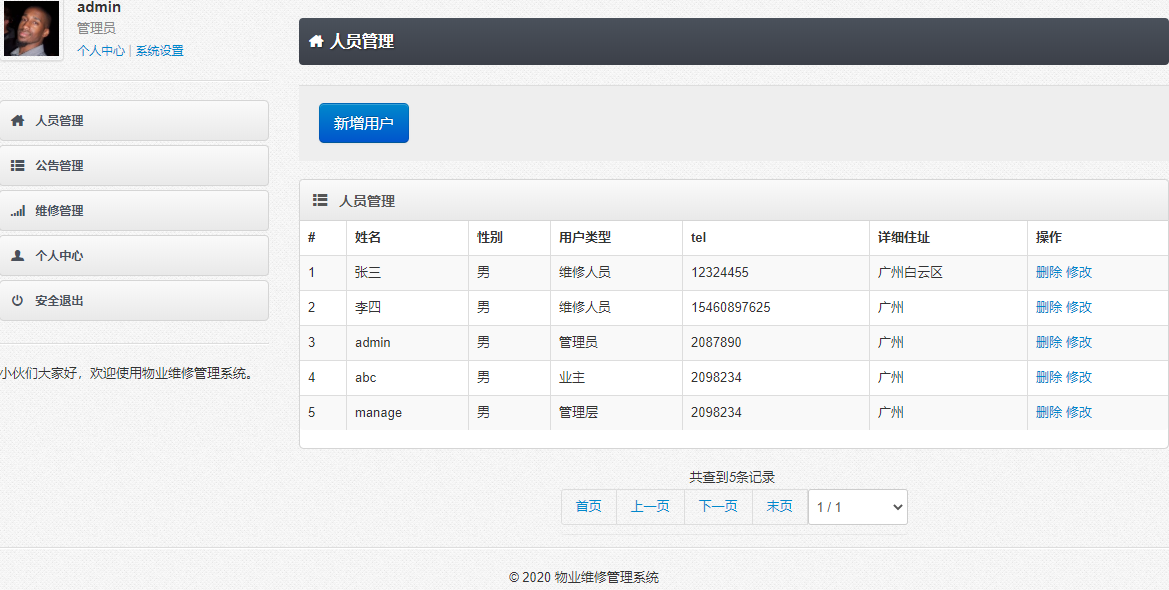Click the welcome message 小伙伴们大家好
Image resolution: width=1169 pixels, height=590 pixels.
point(128,373)
